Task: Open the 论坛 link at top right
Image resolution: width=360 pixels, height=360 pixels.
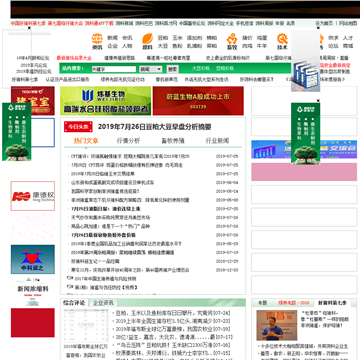Action: click(x=333, y=46)
